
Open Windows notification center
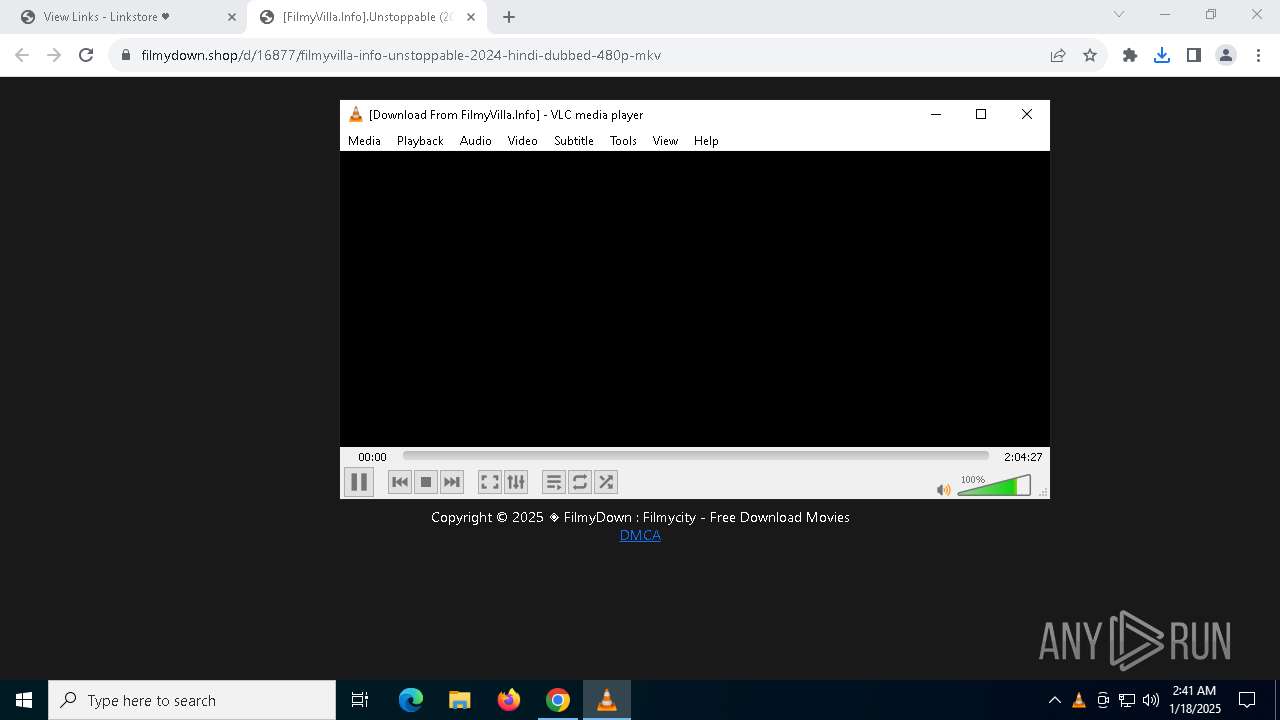pyautogui.click(x=1247, y=700)
